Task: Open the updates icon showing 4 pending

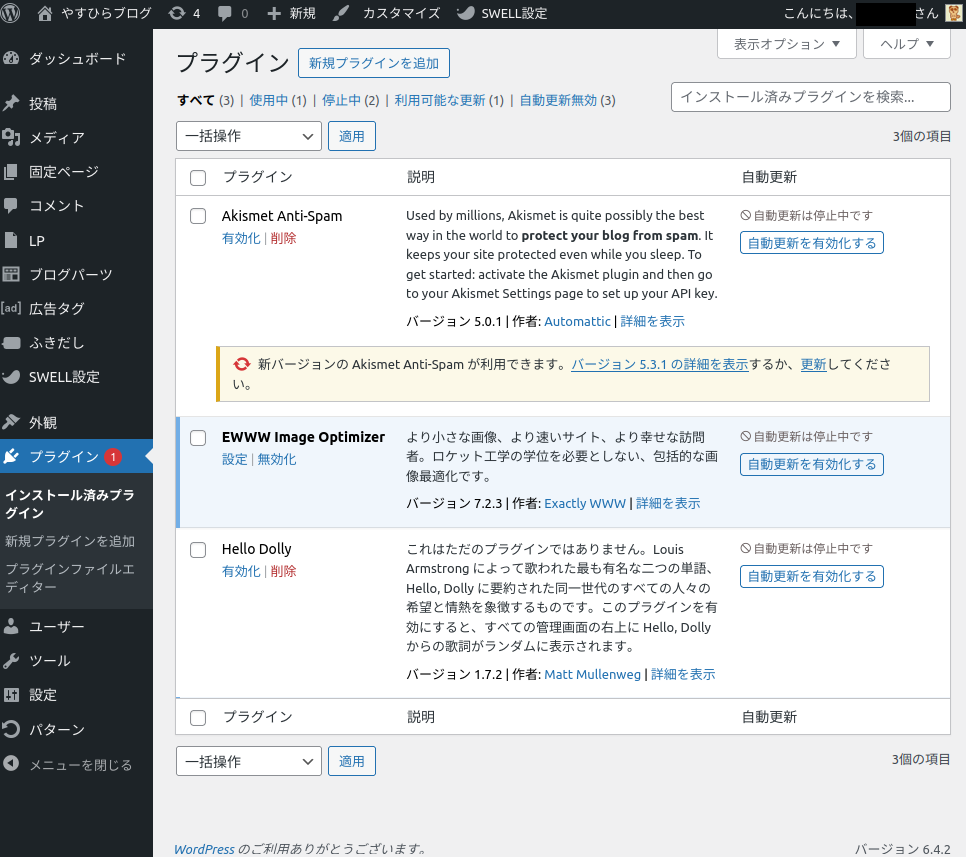Action: (x=177, y=13)
